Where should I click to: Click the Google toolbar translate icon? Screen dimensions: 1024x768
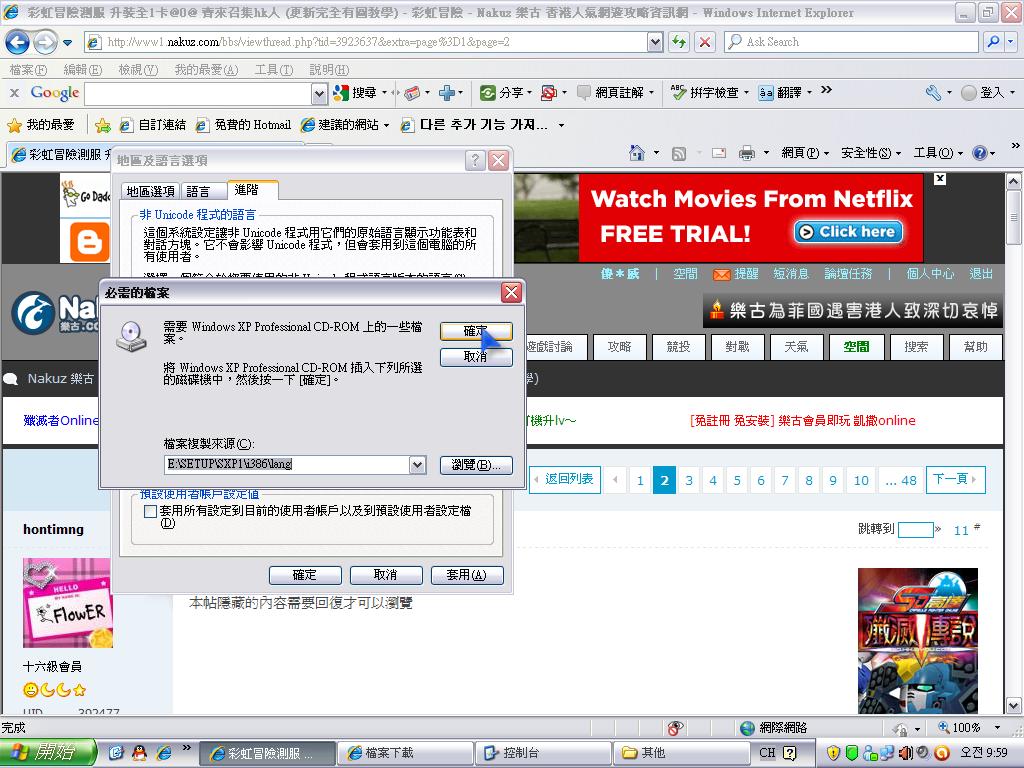(x=766, y=93)
